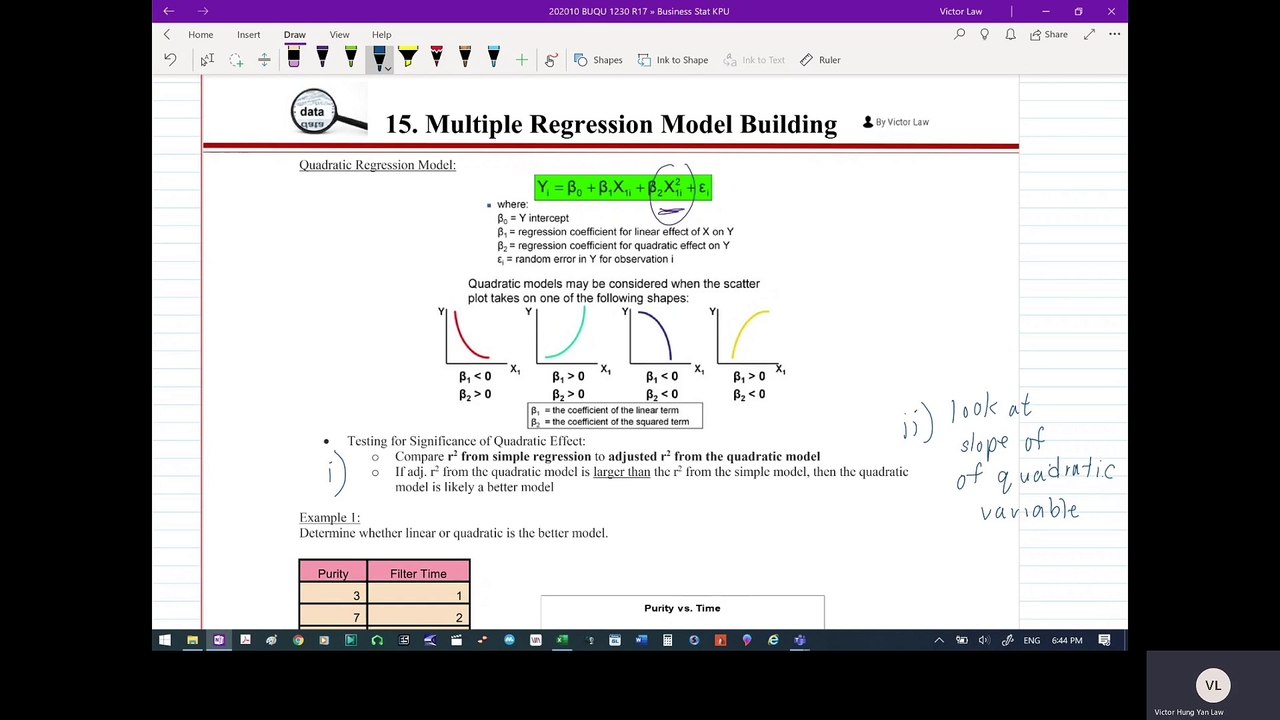Open the clock showing 6:44 PM
Image resolution: width=1280 pixels, height=720 pixels.
click(x=1067, y=640)
